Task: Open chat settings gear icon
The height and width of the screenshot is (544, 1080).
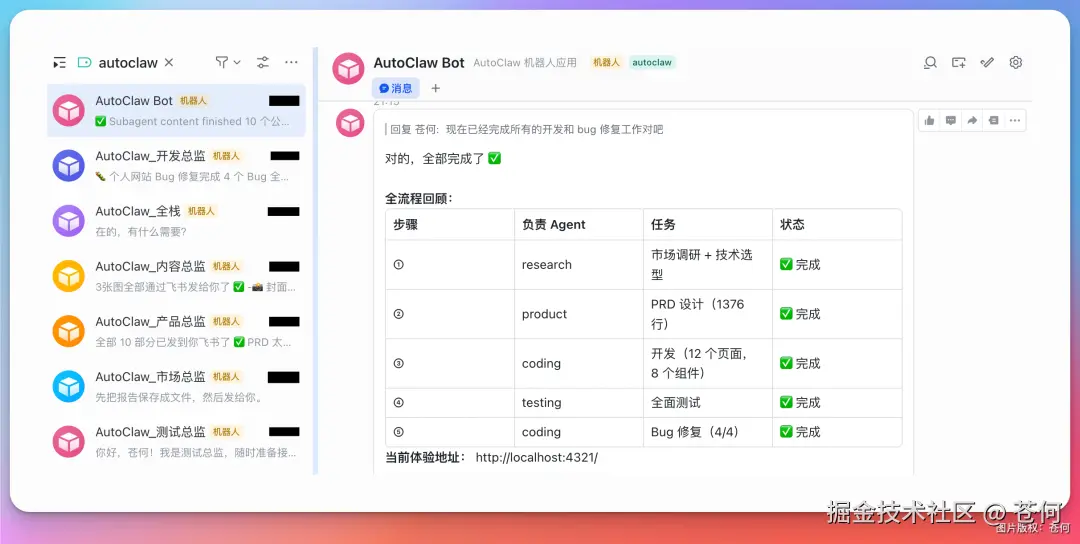Action: pos(1015,63)
